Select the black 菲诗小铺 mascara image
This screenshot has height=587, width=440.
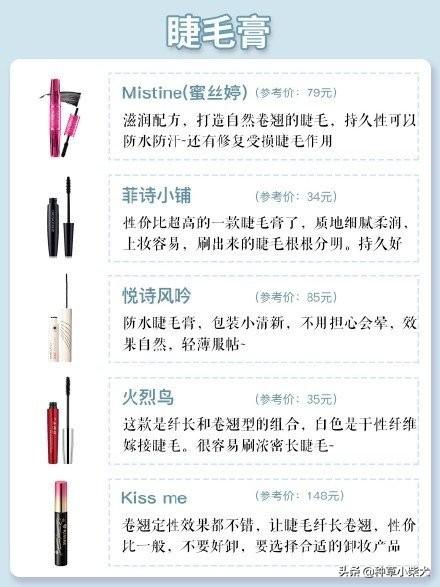click(x=61, y=216)
